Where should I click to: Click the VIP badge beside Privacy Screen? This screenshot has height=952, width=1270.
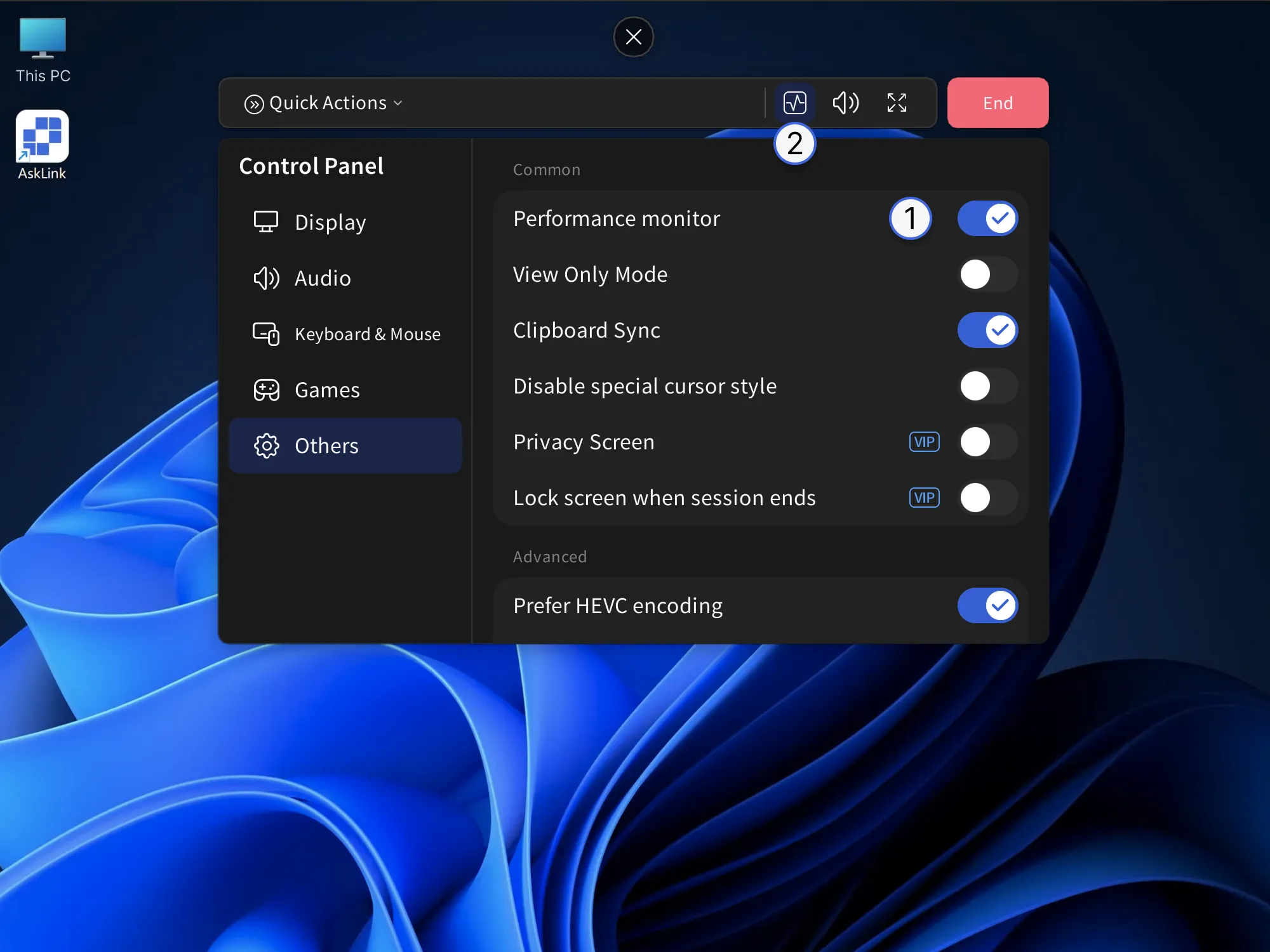(924, 442)
